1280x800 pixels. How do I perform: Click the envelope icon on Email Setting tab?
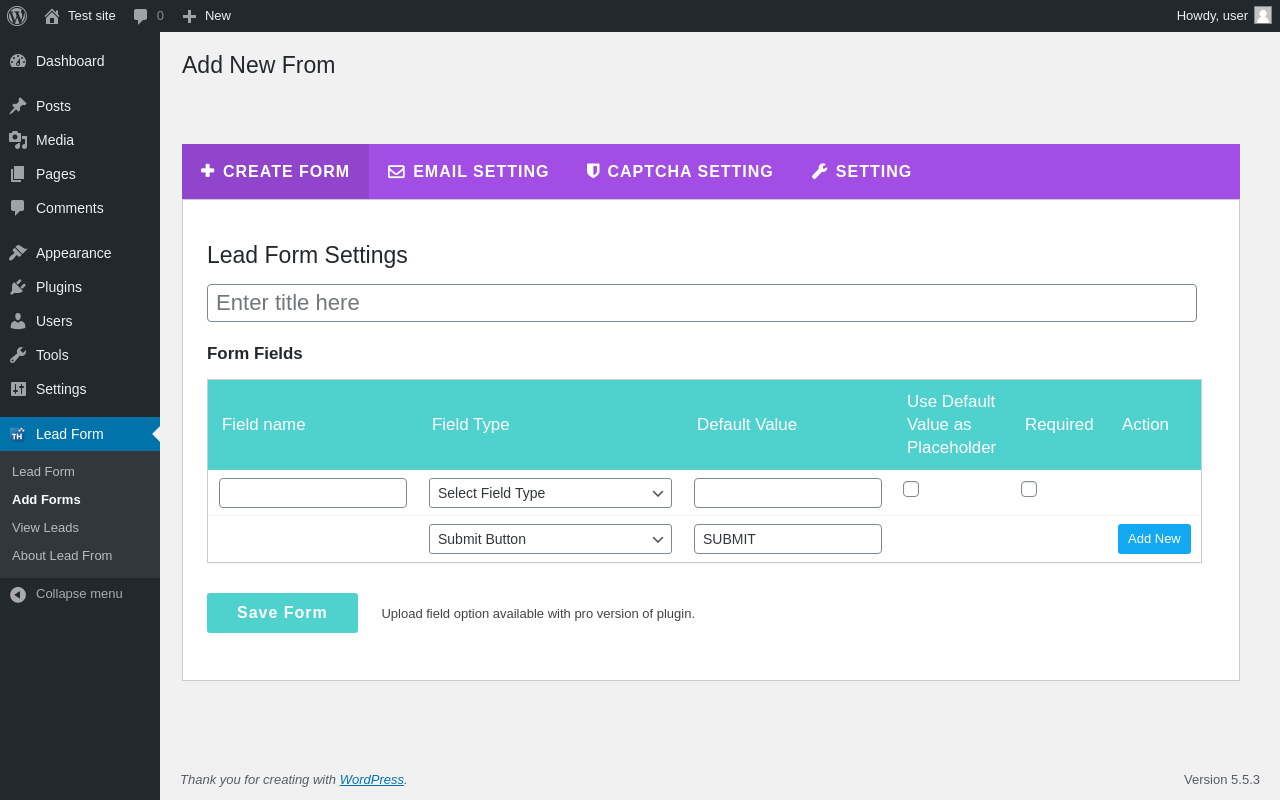(x=396, y=172)
